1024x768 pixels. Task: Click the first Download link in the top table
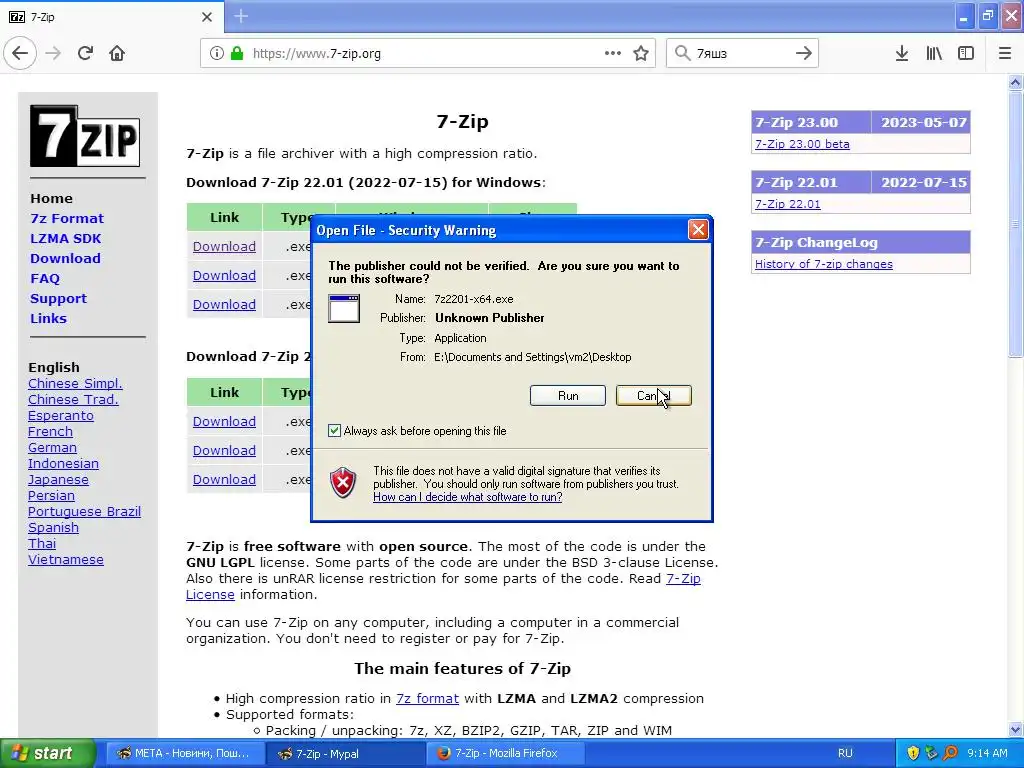click(224, 247)
